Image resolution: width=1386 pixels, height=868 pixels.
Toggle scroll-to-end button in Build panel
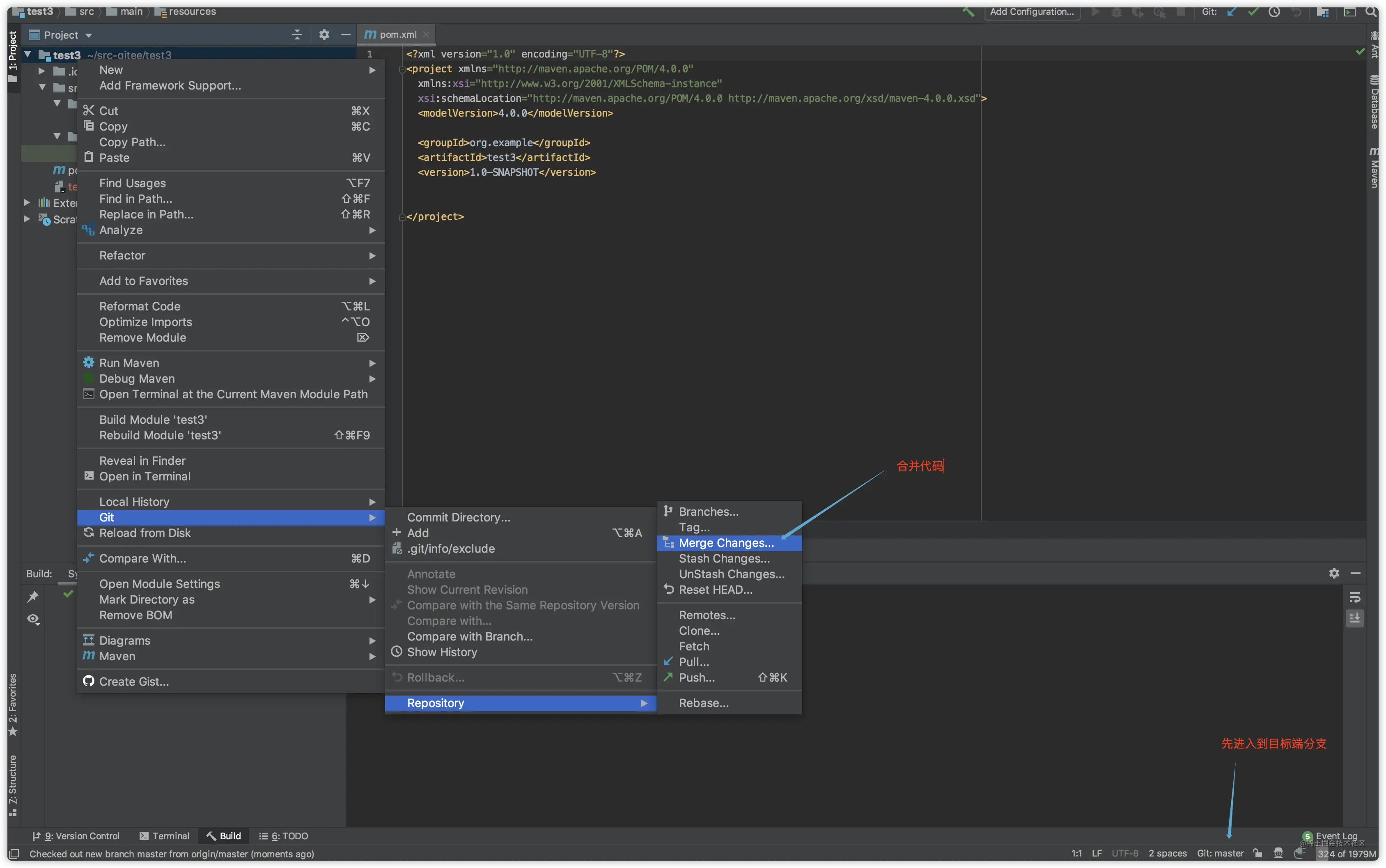(x=1354, y=618)
